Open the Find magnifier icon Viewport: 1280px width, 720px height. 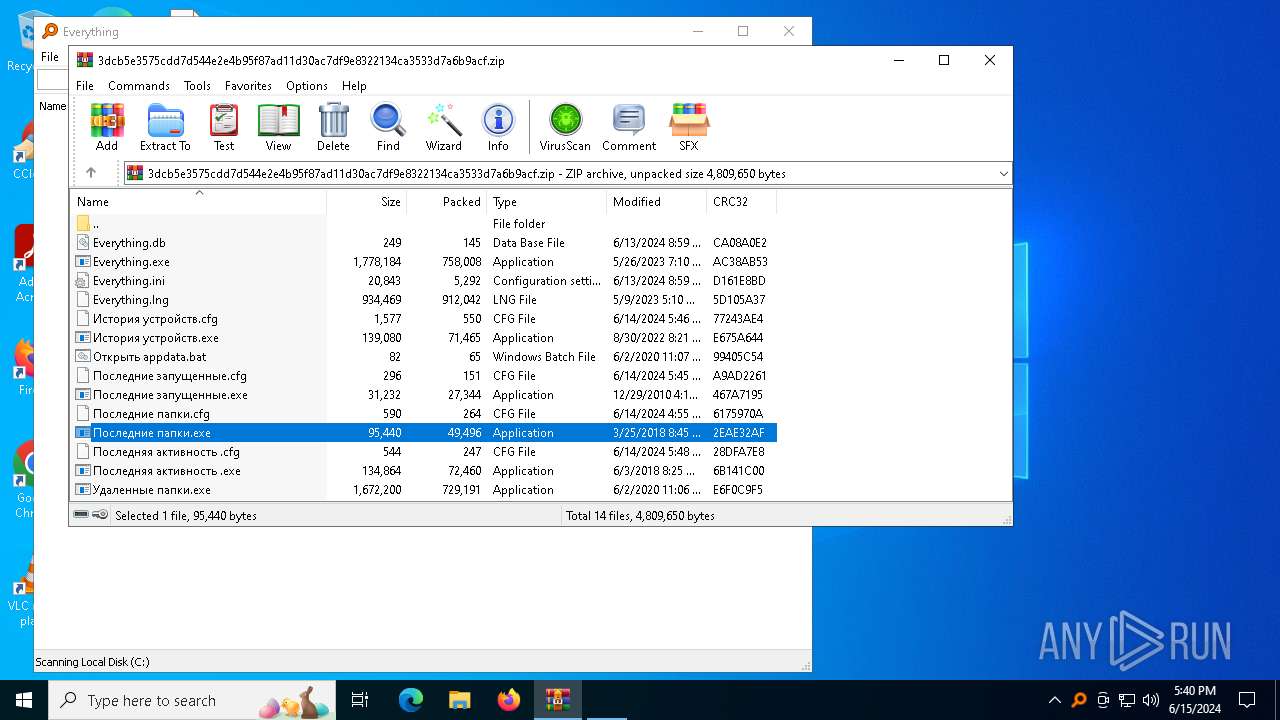(x=388, y=127)
